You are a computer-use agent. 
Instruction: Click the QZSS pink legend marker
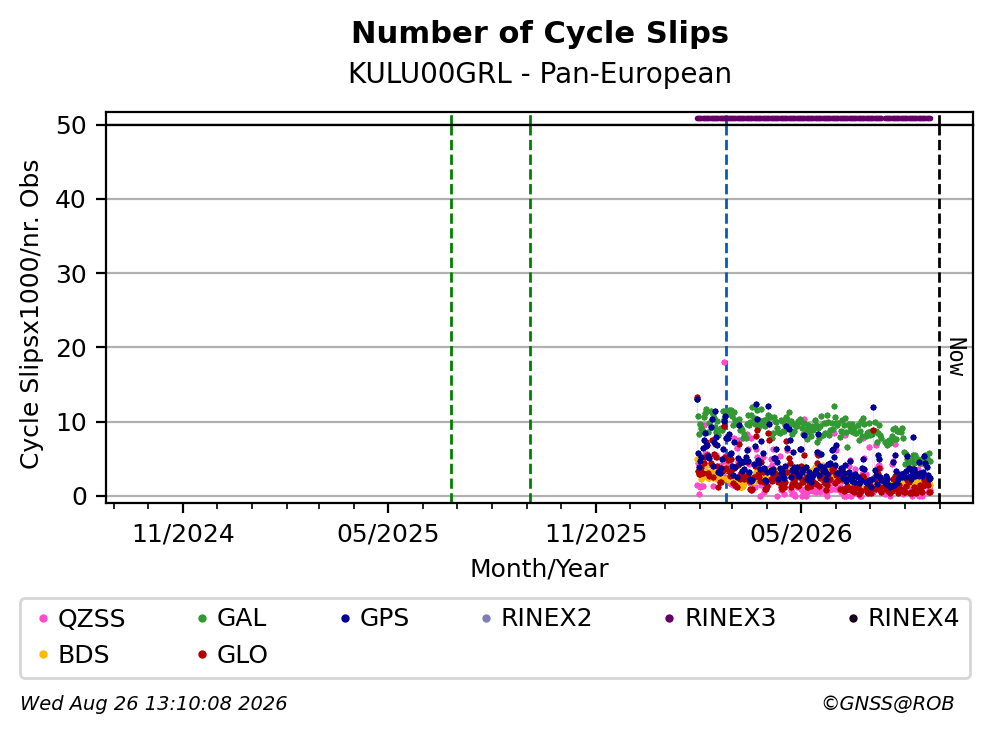pyautogui.click(x=43, y=619)
